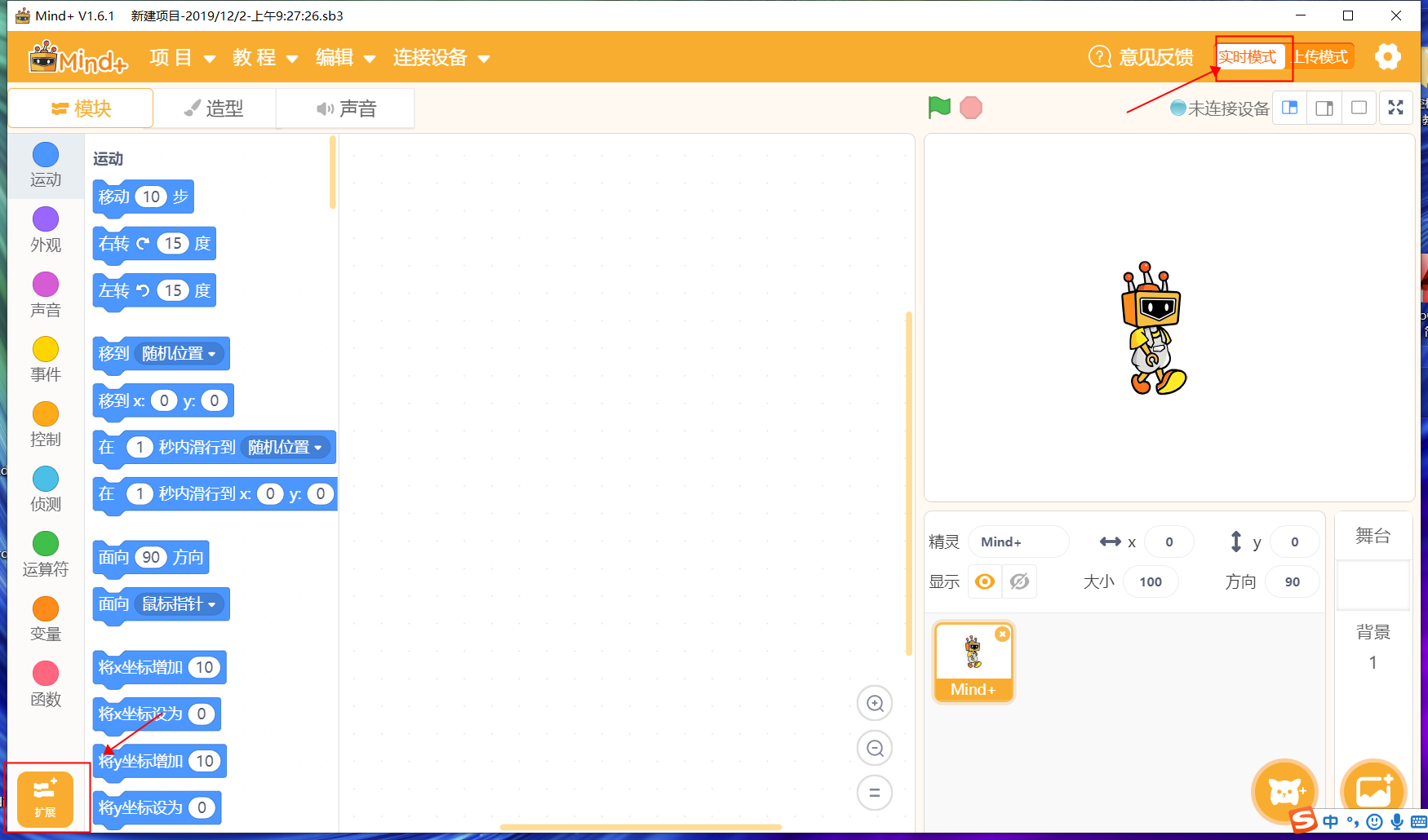Select the 侦测 sensing category
This screenshot has height=840, width=1428.
(46, 489)
